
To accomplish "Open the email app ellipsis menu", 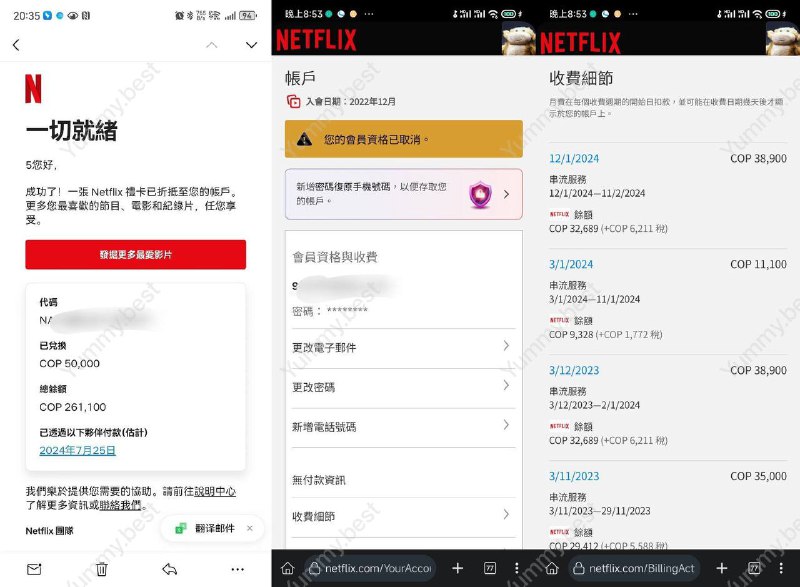I will pos(238,568).
